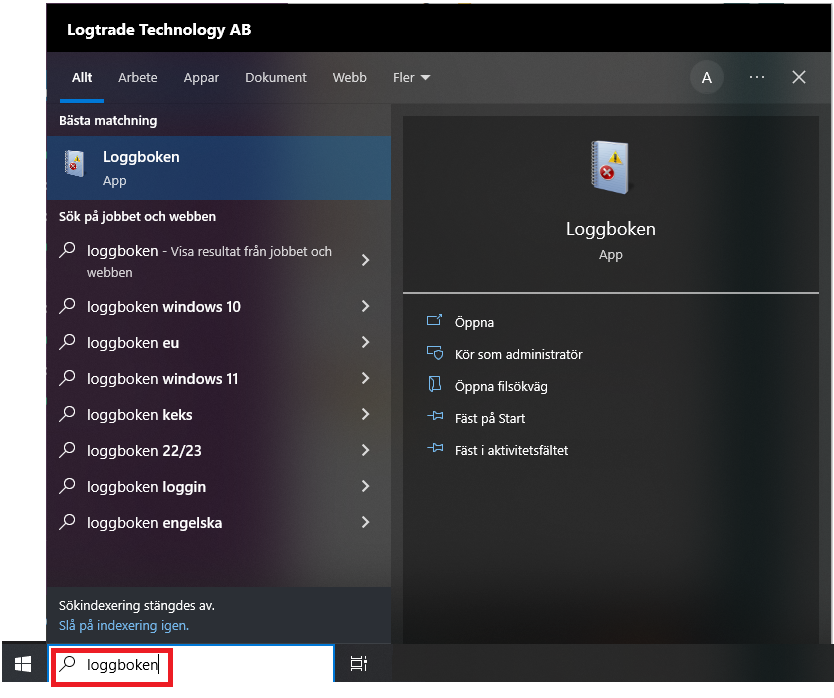Select the Allt tab

(x=82, y=78)
